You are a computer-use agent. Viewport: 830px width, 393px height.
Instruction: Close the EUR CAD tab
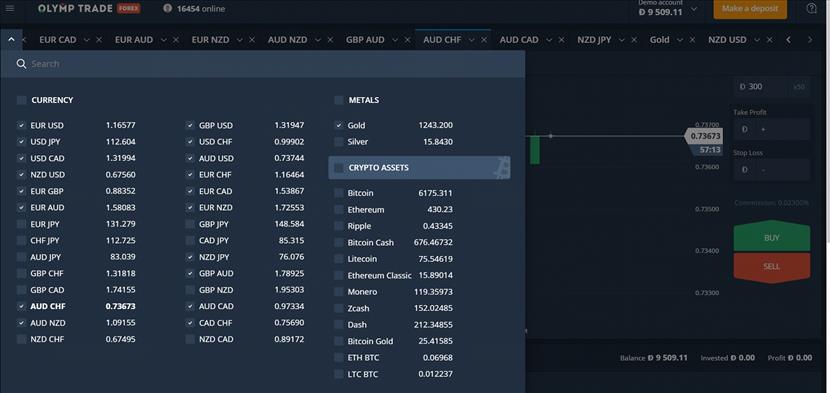point(99,40)
